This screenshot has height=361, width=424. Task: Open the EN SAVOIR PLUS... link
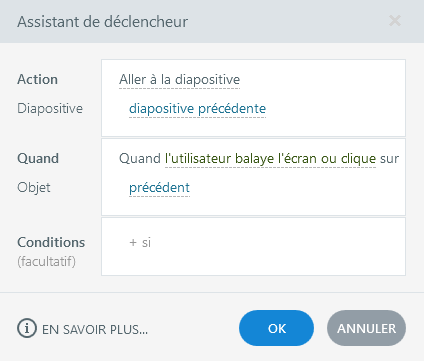(x=95, y=329)
